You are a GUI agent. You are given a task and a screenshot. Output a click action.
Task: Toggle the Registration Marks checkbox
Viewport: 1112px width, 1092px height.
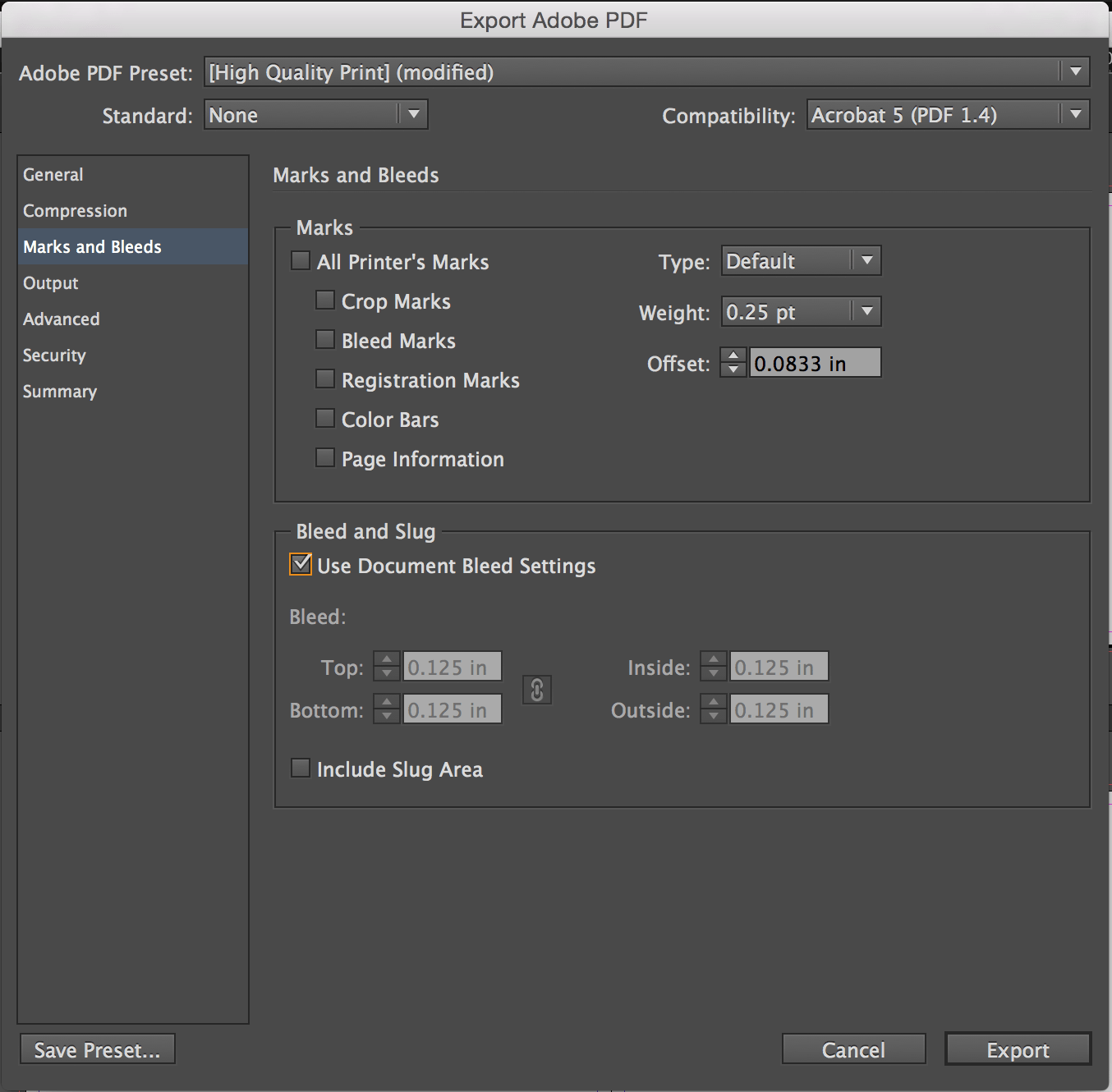(x=325, y=379)
